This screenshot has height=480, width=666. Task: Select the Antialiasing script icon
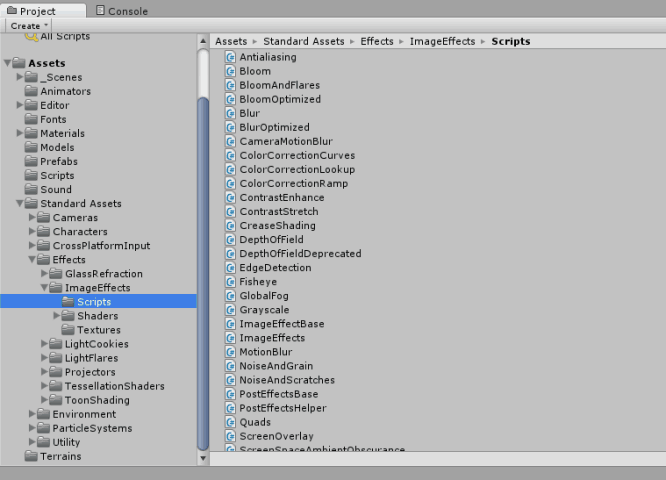[231, 57]
